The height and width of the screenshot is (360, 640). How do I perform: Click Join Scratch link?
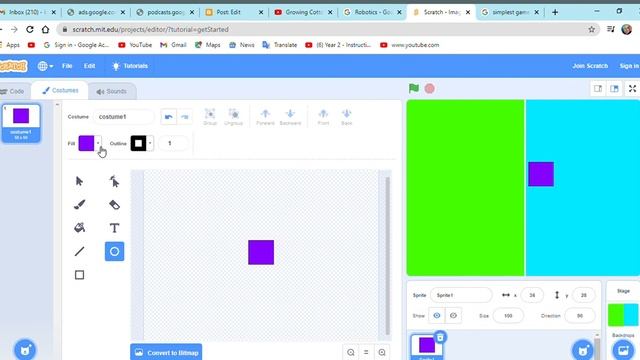(590, 66)
